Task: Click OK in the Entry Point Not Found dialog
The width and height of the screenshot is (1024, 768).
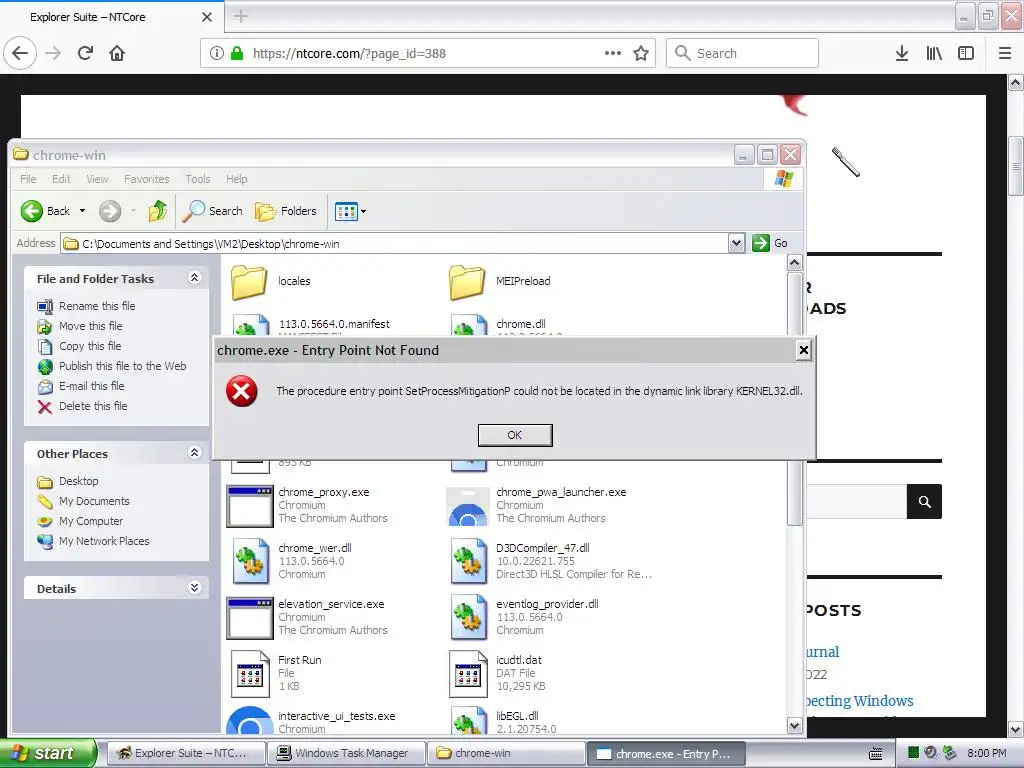Action: (x=515, y=435)
